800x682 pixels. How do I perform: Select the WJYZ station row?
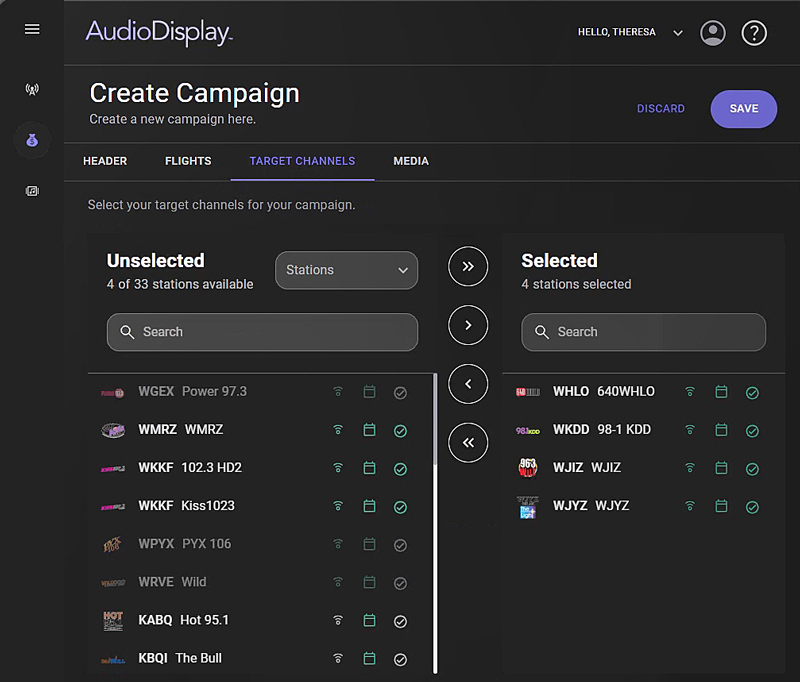(x=643, y=507)
